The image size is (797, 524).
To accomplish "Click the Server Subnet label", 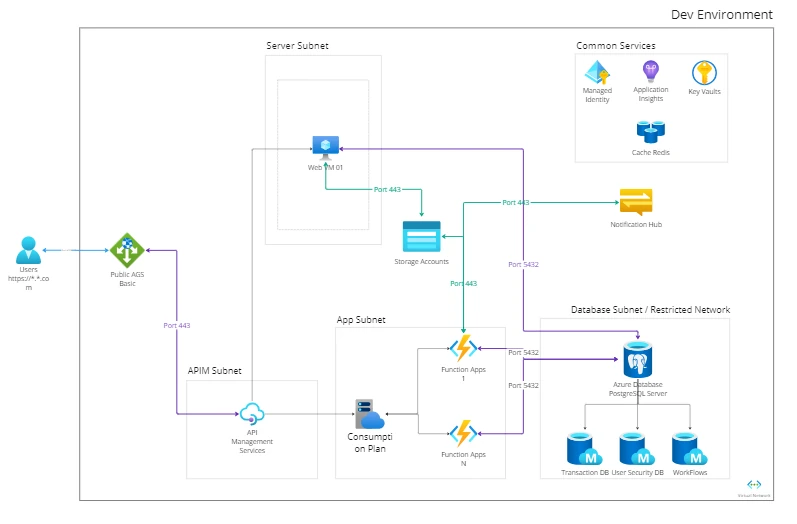I will pos(297,46).
